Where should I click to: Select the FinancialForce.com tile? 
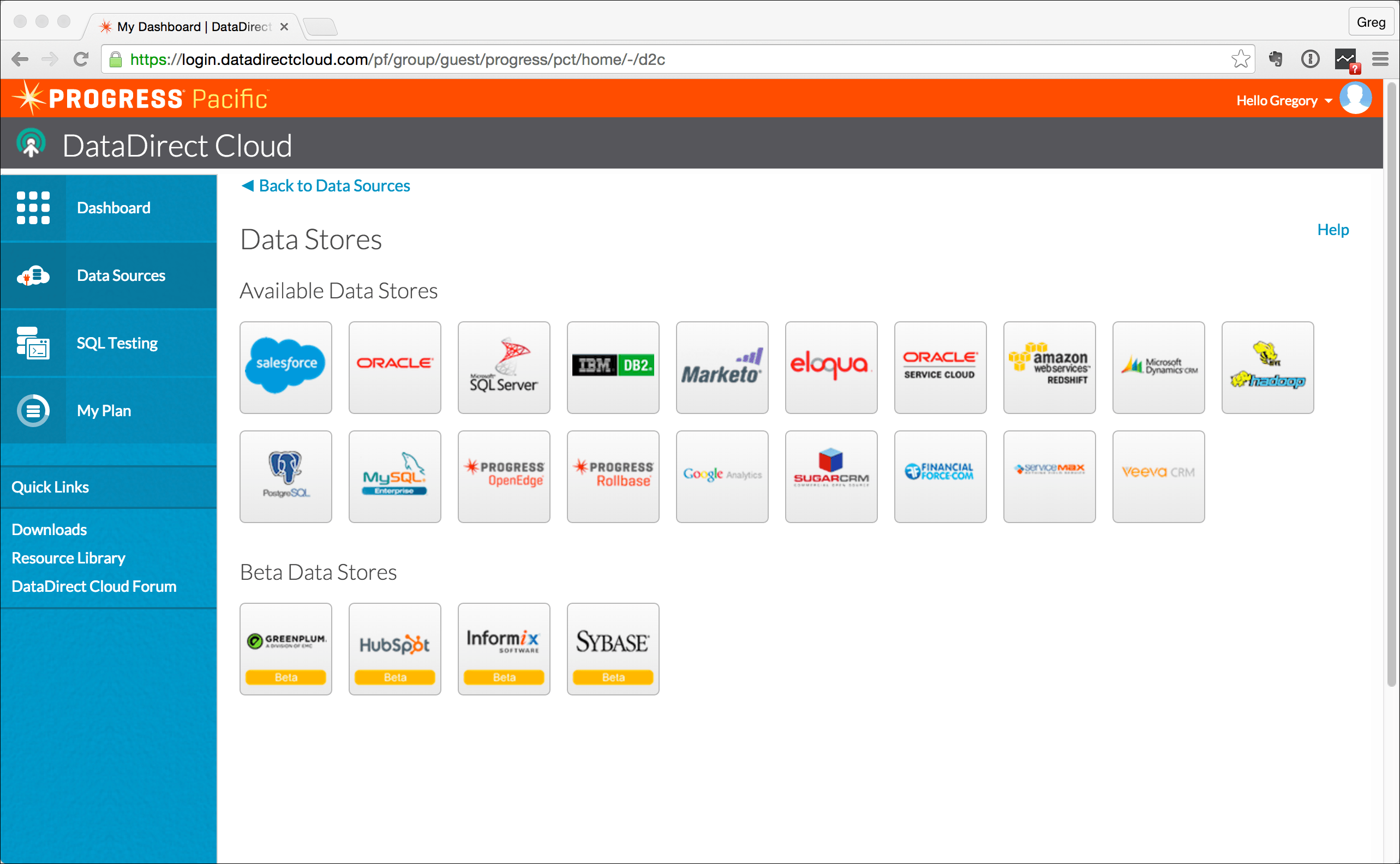(x=941, y=477)
